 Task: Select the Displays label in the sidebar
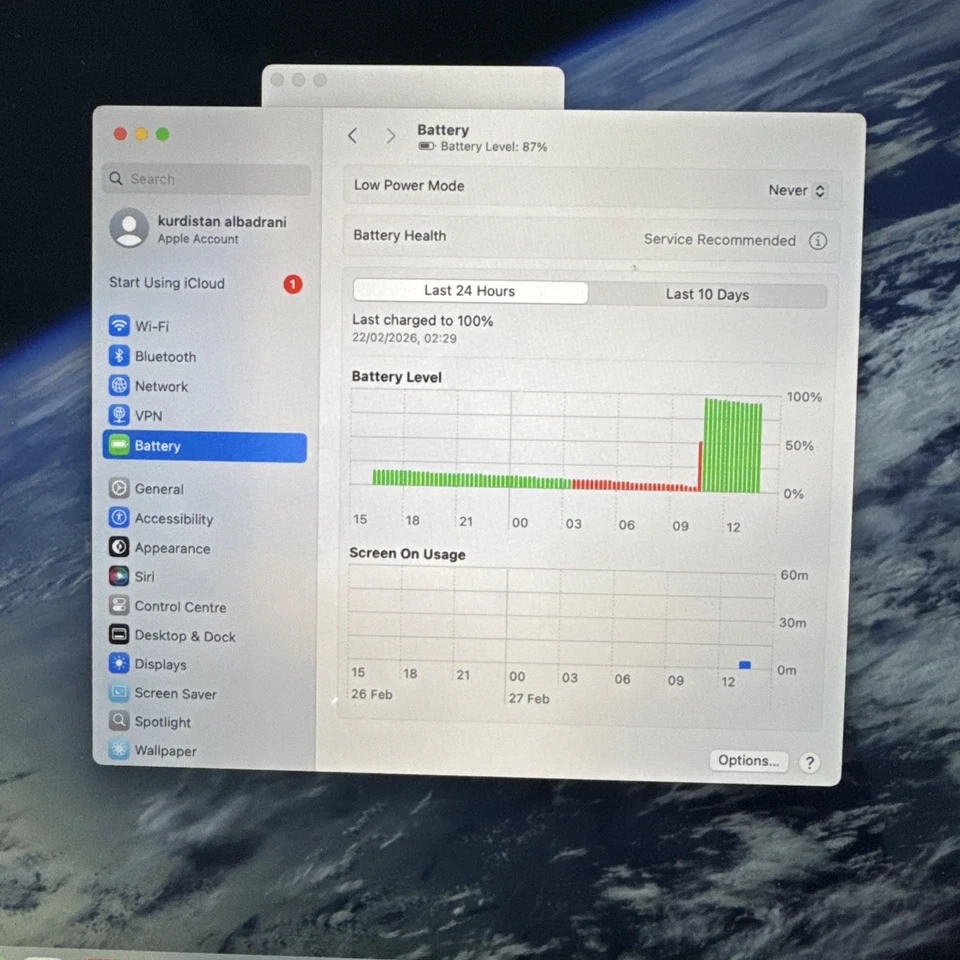tap(160, 664)
